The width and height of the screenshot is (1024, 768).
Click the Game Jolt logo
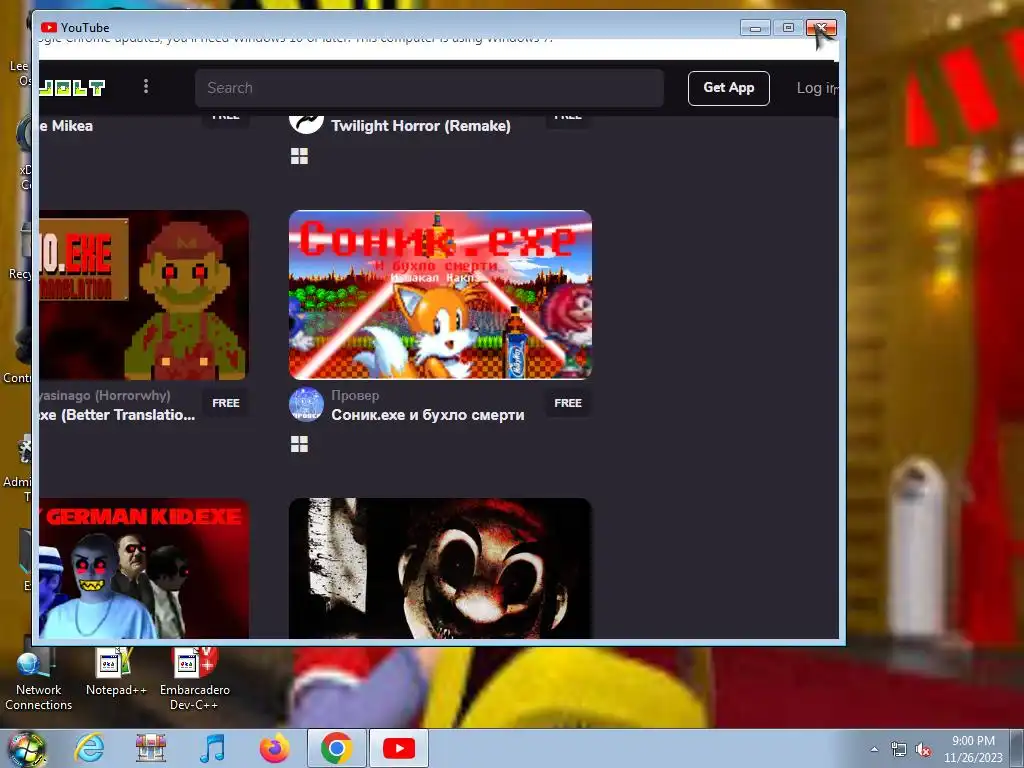(x=72, y=88)
